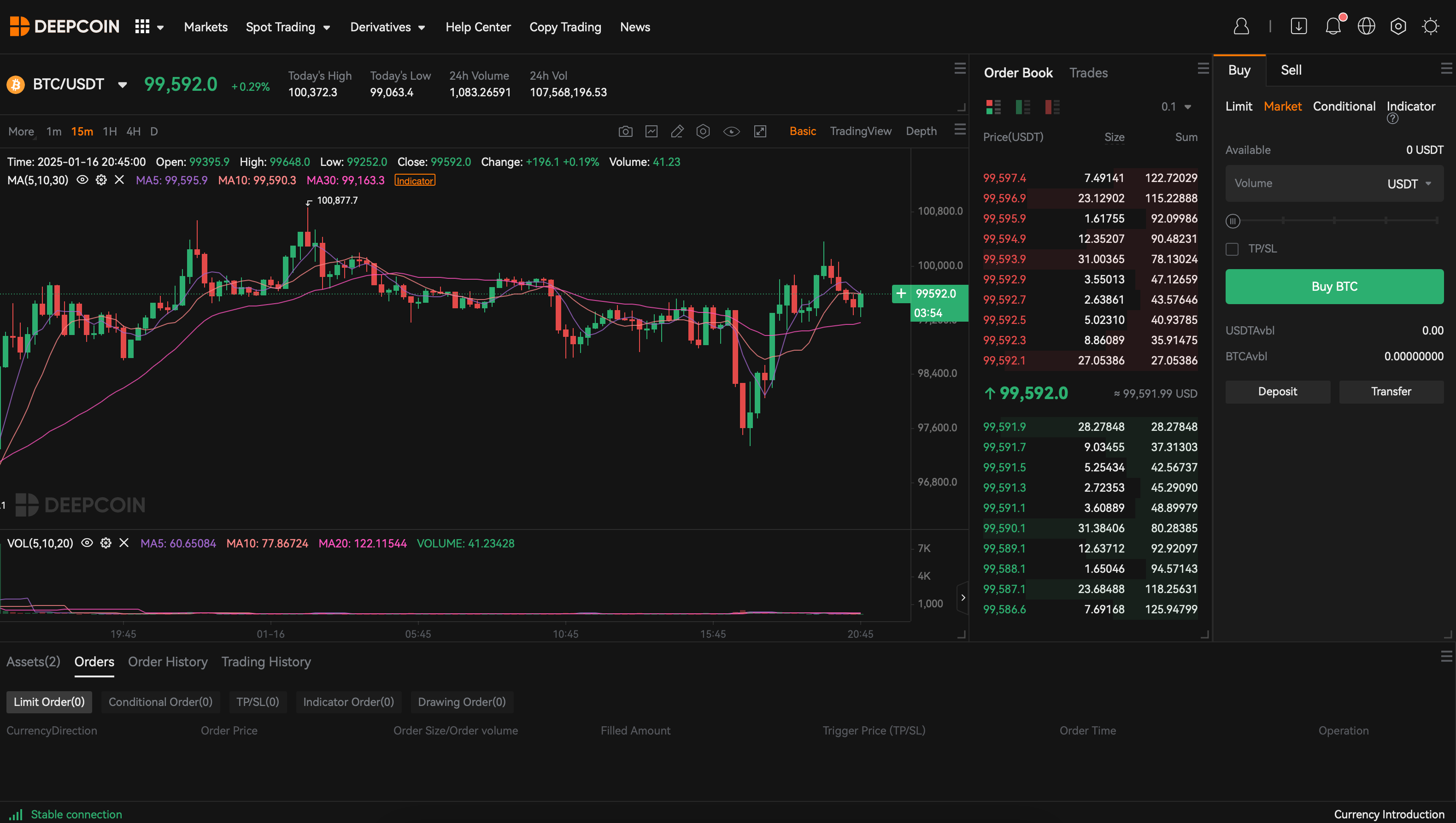Open VOL indicator gear settings
This screenshot has width=1456, height=823.
(x=106, y=543)
